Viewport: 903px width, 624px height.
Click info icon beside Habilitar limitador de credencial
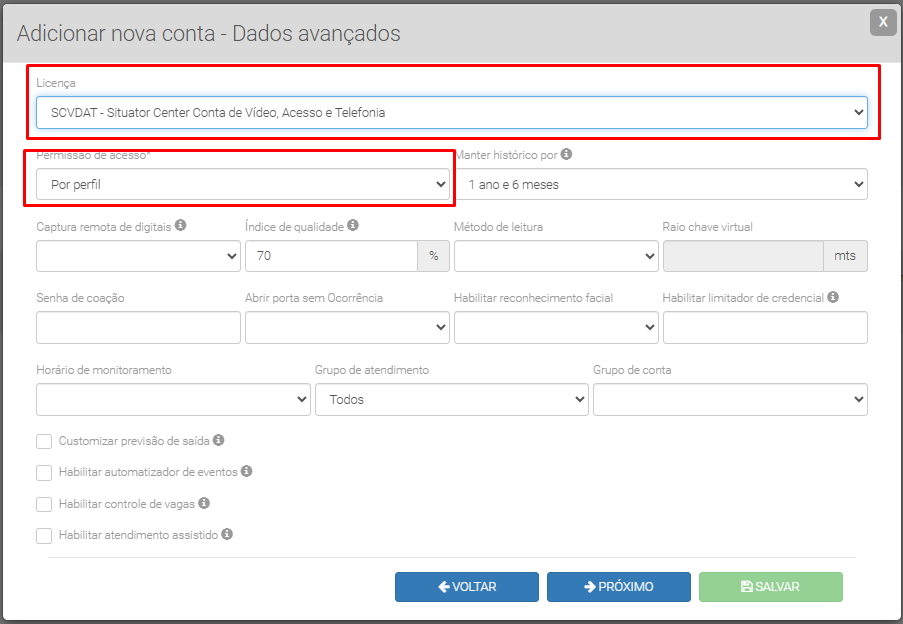[x=833, y=297]
